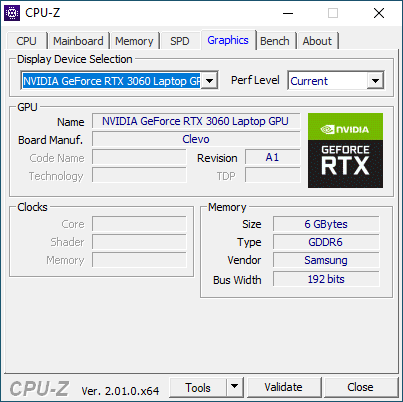The image size is (403, 402).
Task: Open the Display Device Selection dropdown arrow
Action: coord(210,81)
